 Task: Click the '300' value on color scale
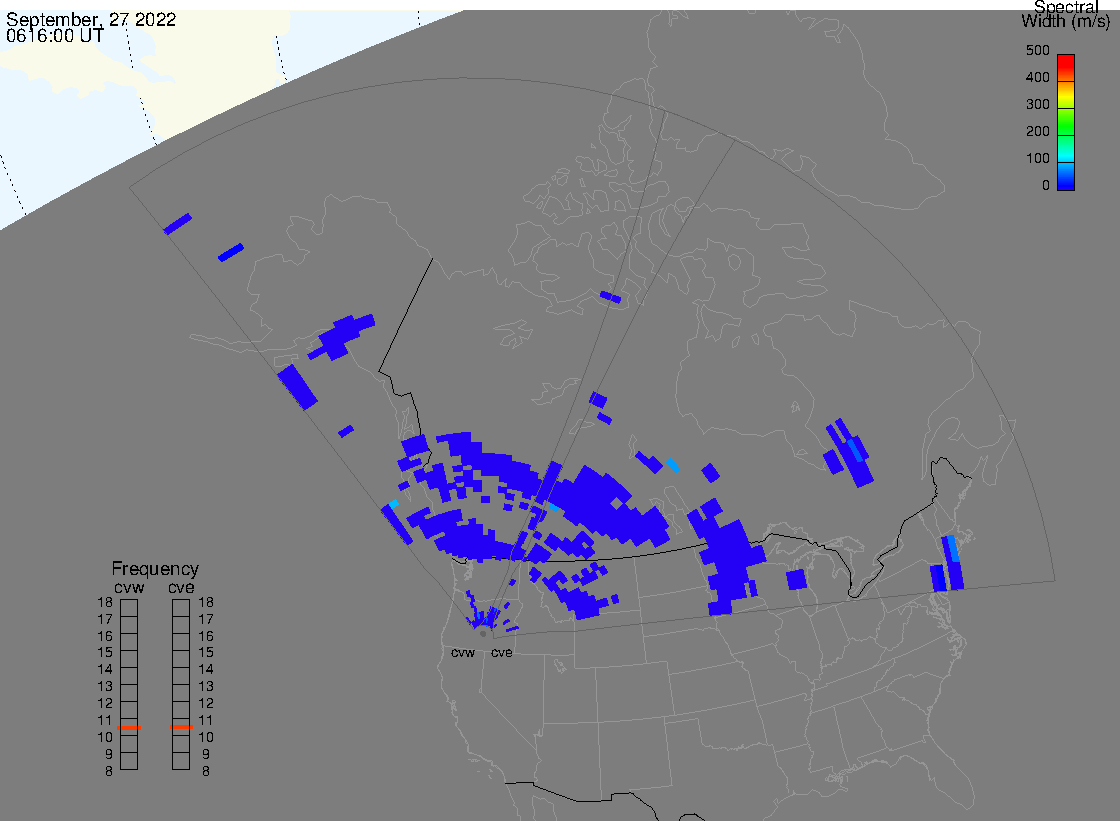1037,104
